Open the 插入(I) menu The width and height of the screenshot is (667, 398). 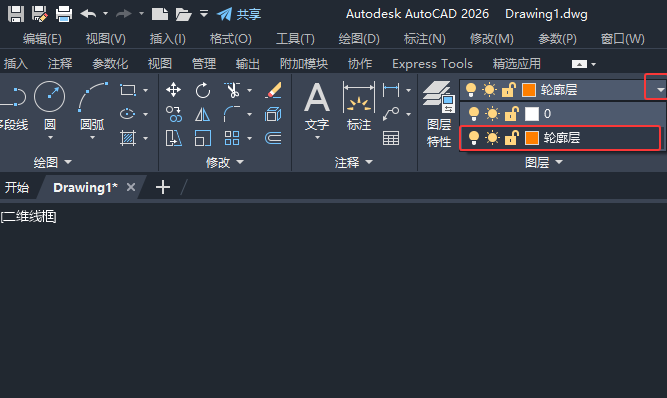[x=168, y=39]
